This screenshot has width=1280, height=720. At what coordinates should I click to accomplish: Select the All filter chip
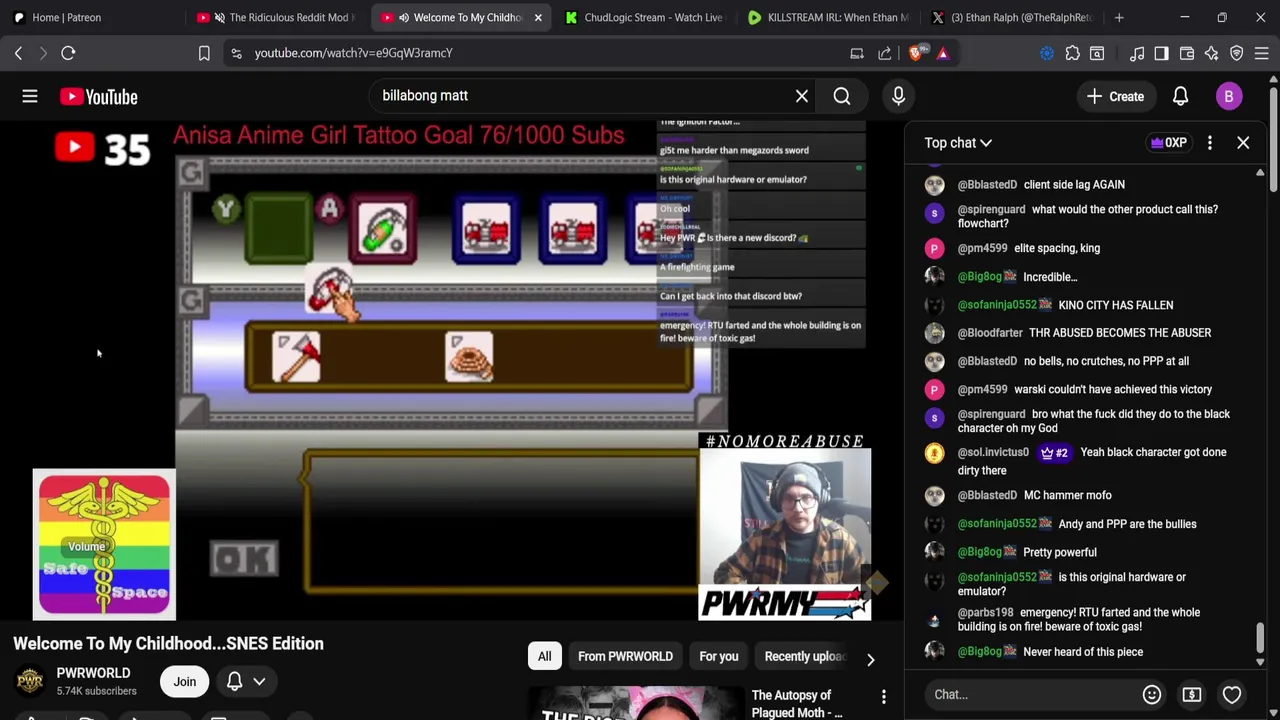click(544, 656)
